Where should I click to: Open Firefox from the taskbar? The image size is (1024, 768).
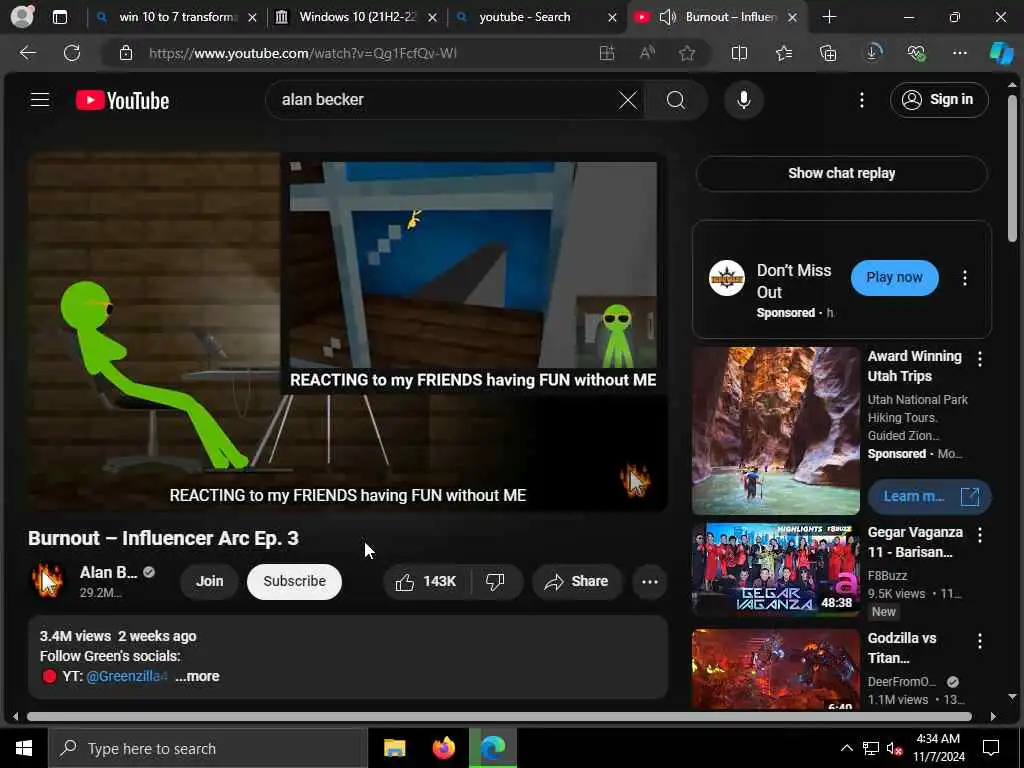(443, 748)
